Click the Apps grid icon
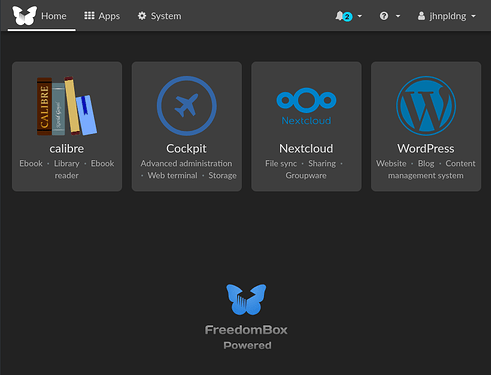Viewport: 491px width, 375px height. point(89,16)
